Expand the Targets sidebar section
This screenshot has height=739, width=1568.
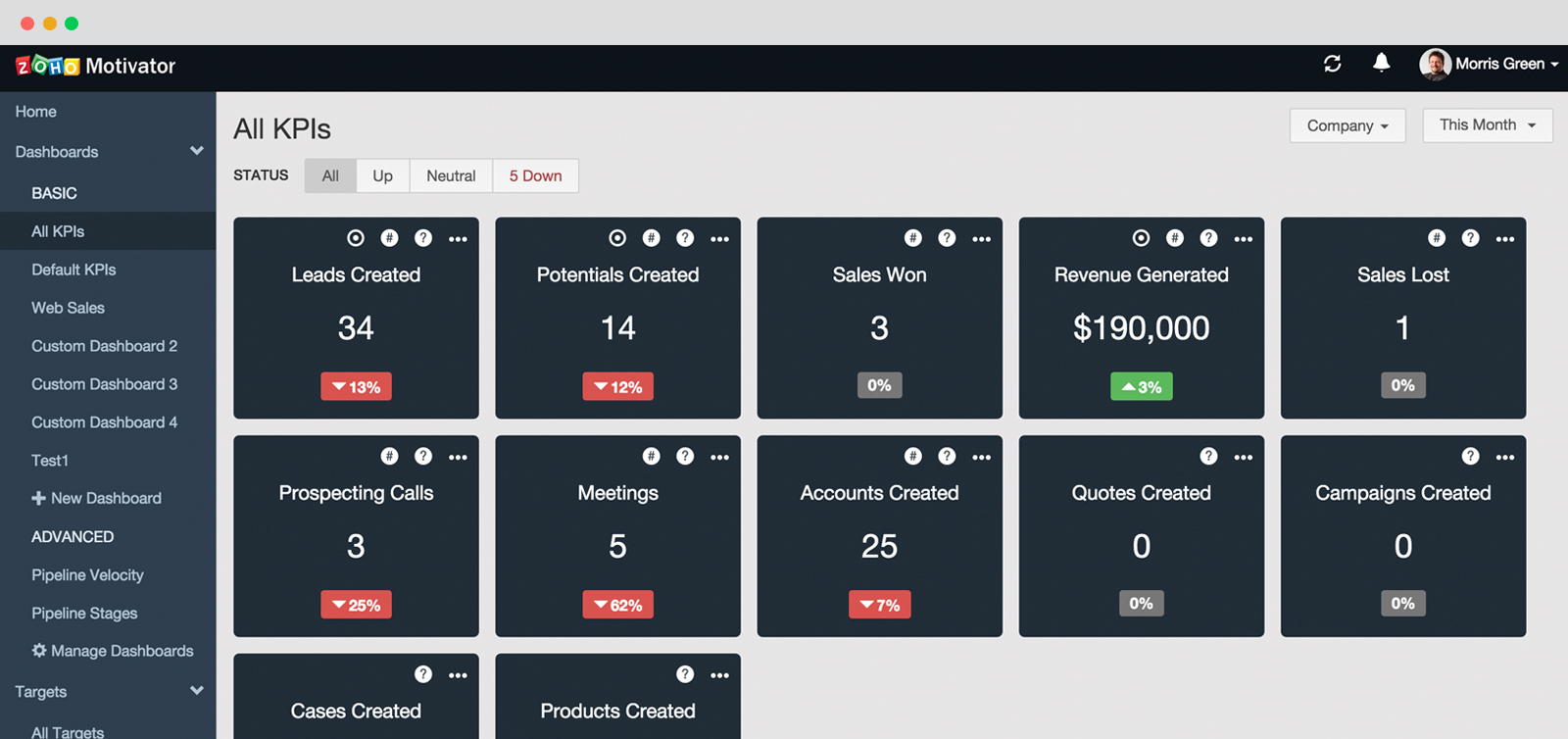pyautogui.click(x=197, y=691)
